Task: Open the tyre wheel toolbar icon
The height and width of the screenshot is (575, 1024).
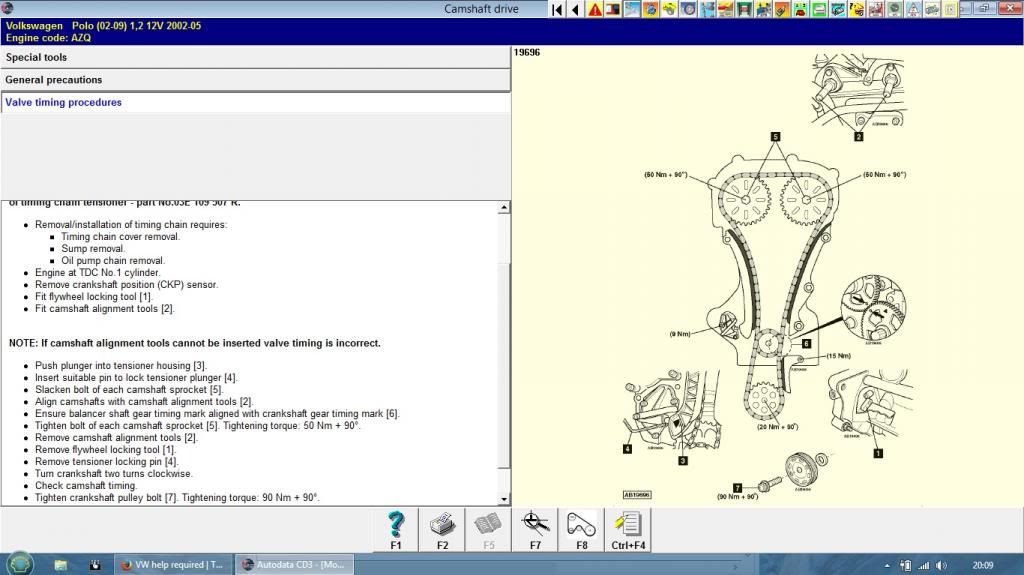Action: point(688,9)
